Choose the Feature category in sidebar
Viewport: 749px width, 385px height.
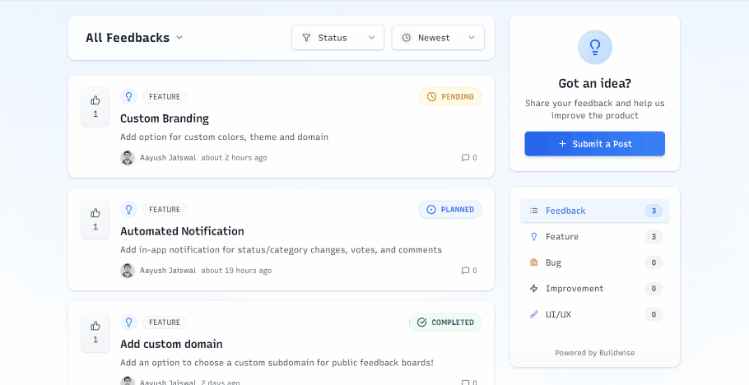click(595, 236)
